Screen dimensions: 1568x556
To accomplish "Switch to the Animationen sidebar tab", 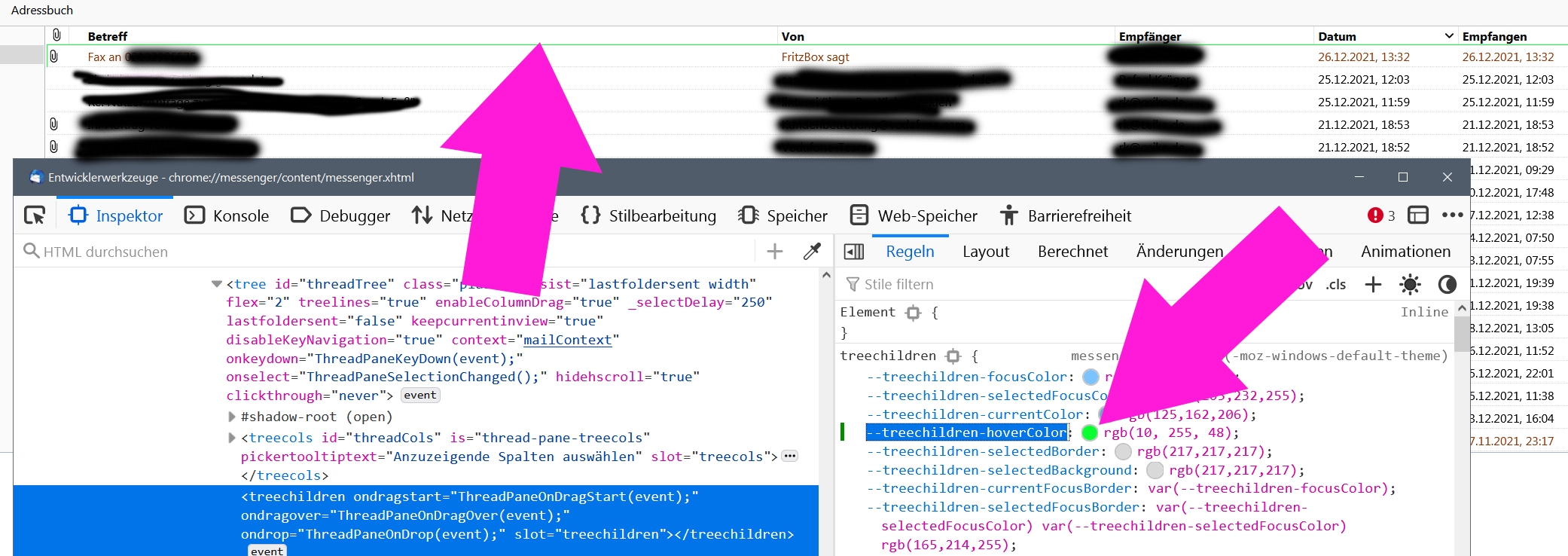I will 1405,252.
